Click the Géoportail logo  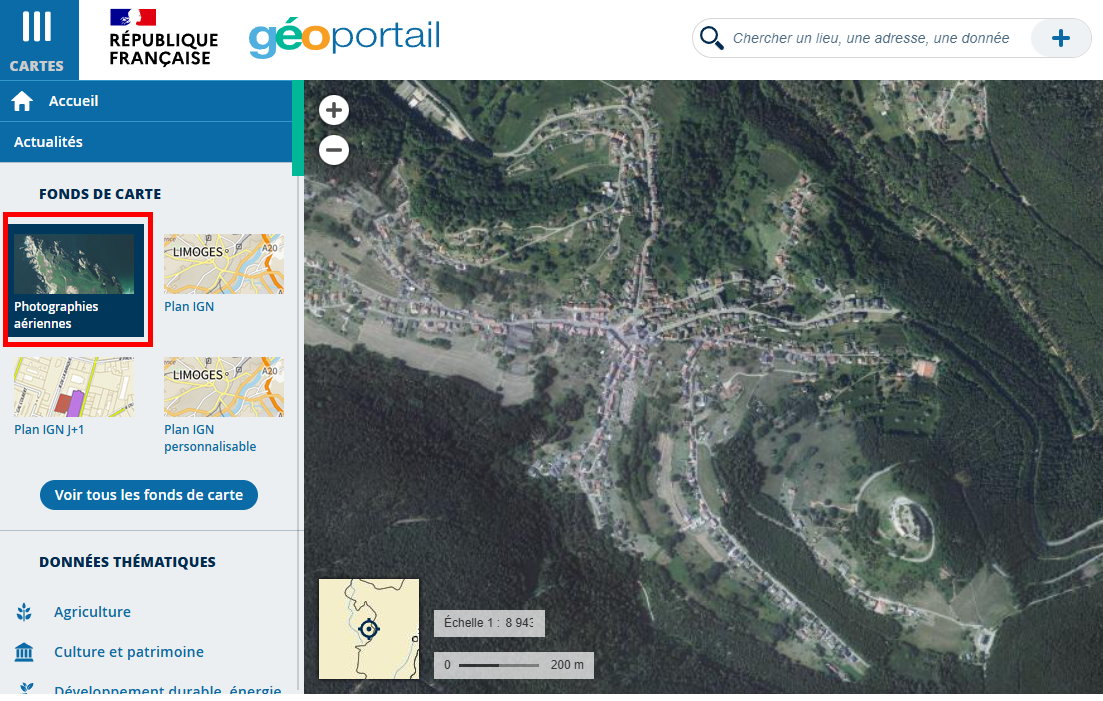pos(344,38)
